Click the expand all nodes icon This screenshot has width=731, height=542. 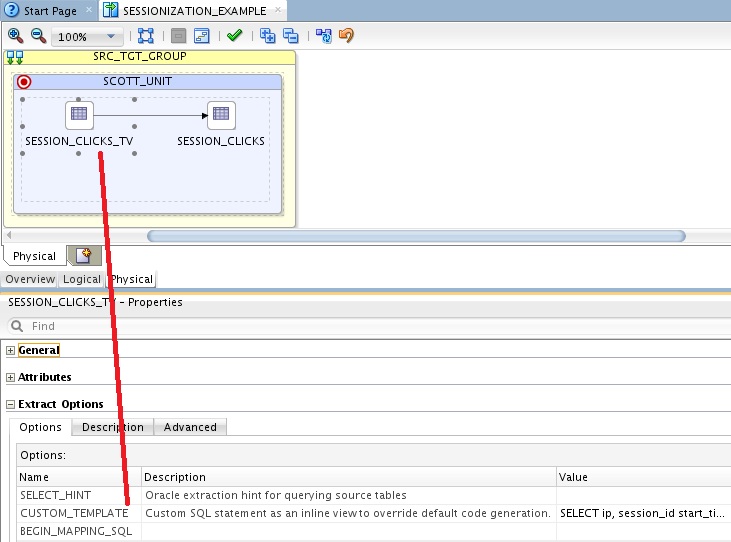pos(268,36)
